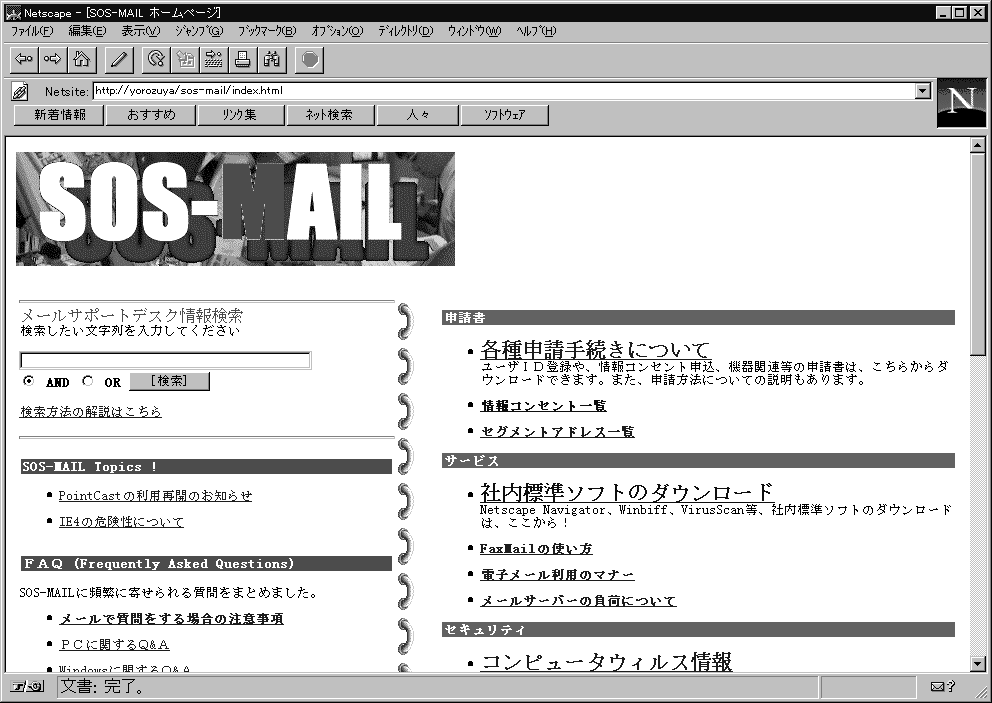This screenshot has height=703, width=992.
Task: Print the page with the printer icon
Action: 243,59
